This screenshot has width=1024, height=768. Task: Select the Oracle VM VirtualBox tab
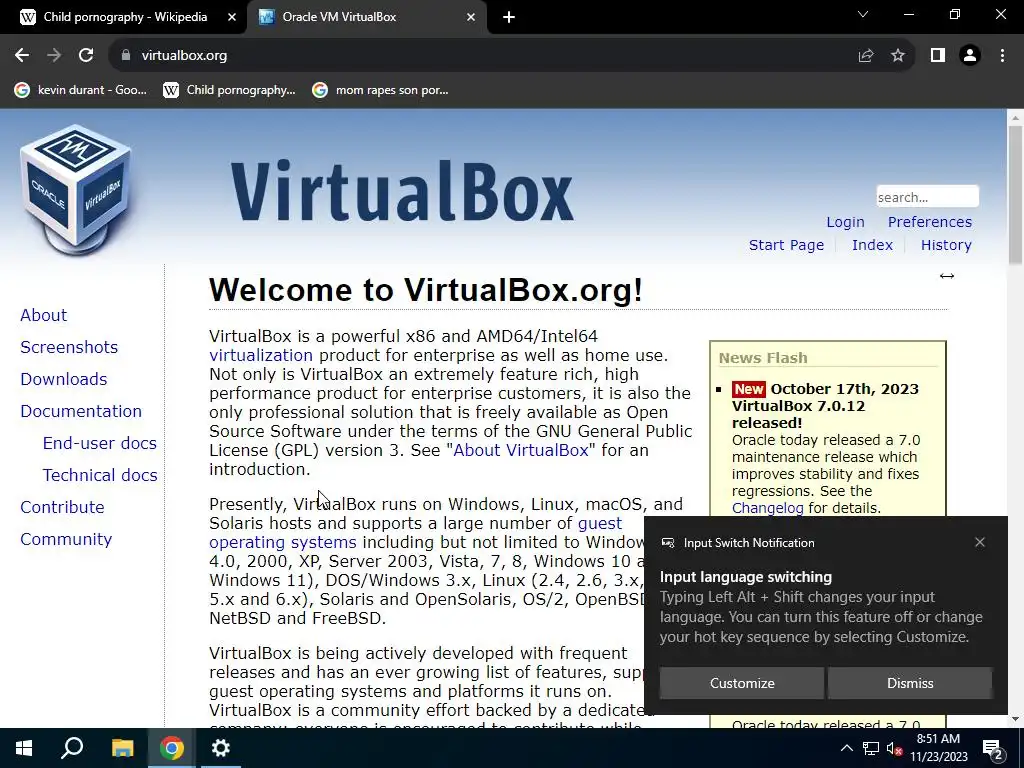pyautogui.click(x=366, y=18)
